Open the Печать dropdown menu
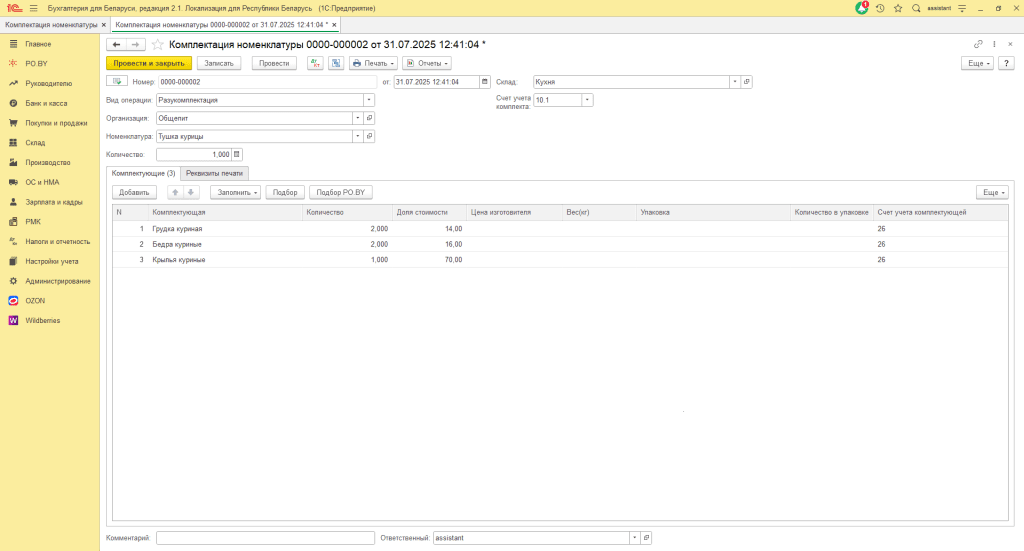The image size is (1024, 551). 374,63
